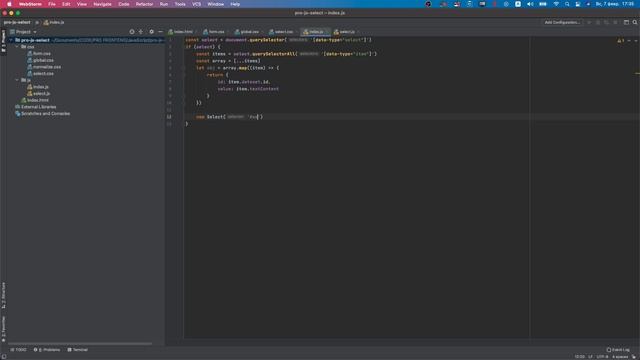Open the File menu
The width and height of the screenshot is (640, 360).
[x=52, y=4]
